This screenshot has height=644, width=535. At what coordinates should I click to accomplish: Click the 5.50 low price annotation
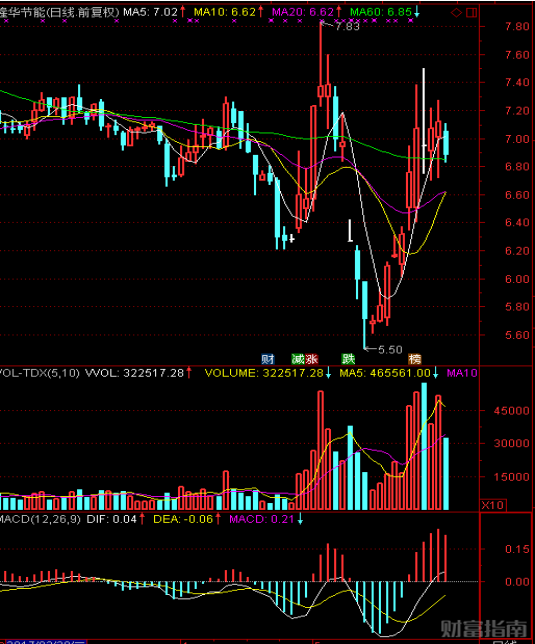click(x=390, y=350)
